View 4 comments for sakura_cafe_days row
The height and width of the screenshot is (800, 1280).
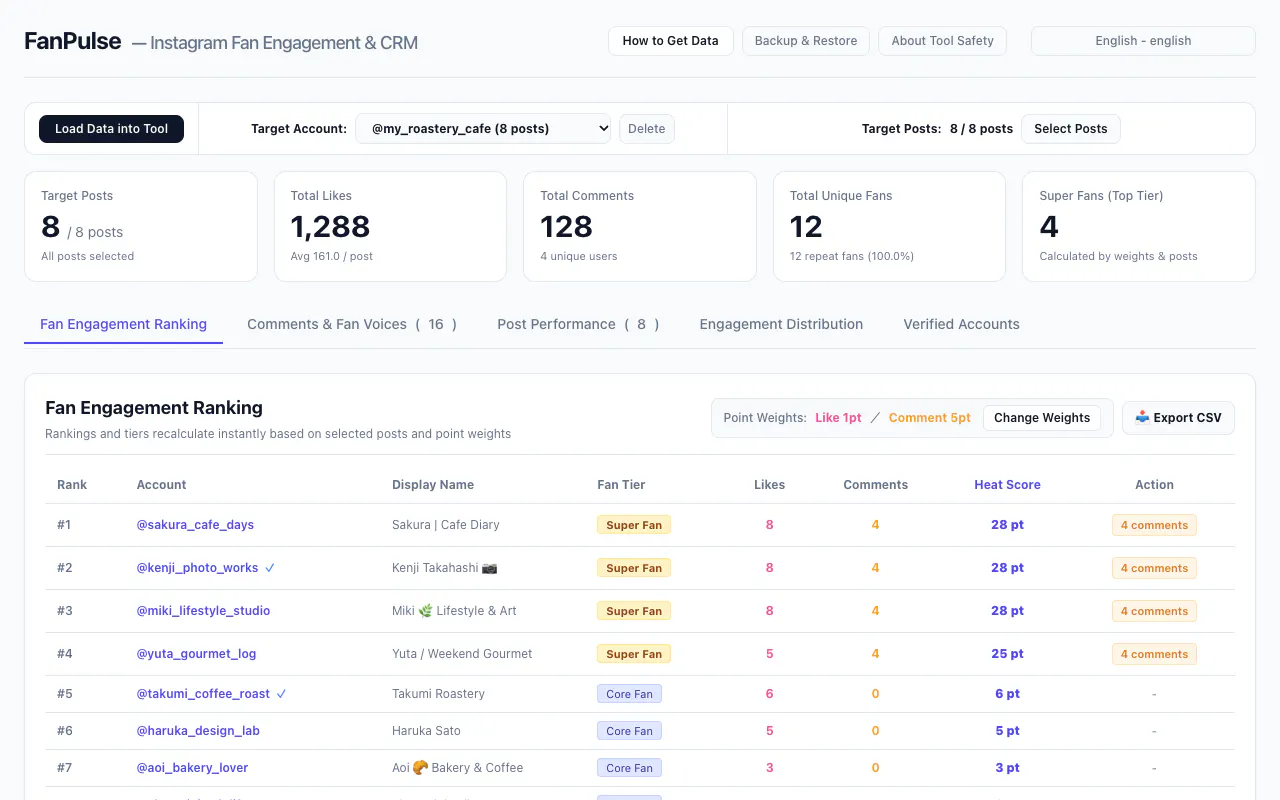(x=1154, y=525)
